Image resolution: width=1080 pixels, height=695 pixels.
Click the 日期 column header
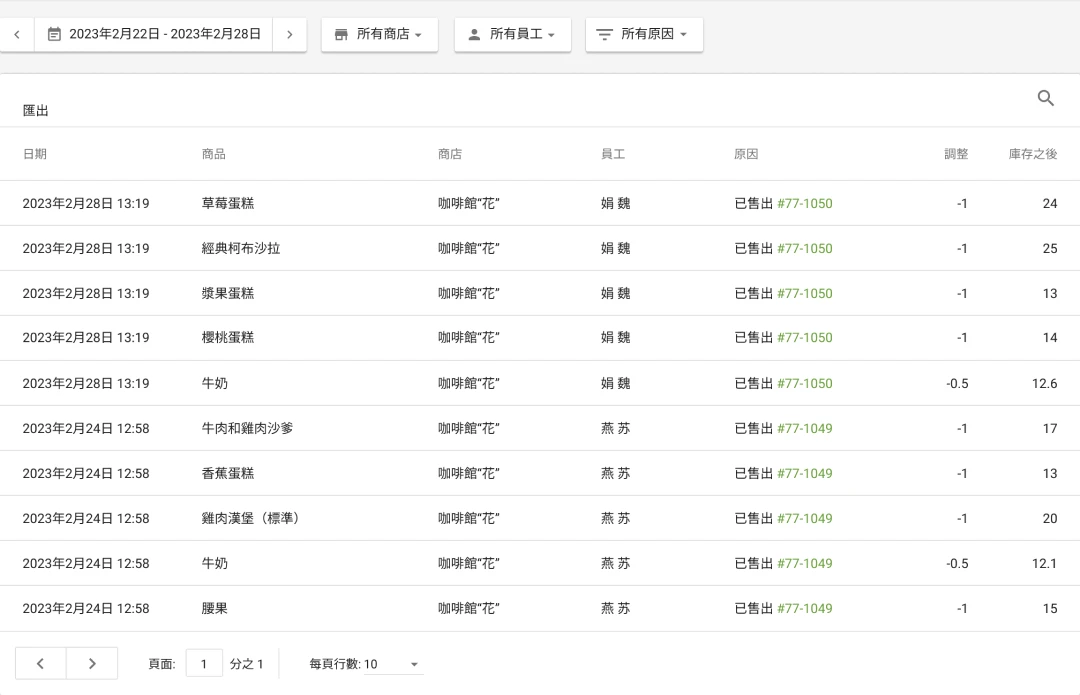pyautogui.click(x=35, y=154)
